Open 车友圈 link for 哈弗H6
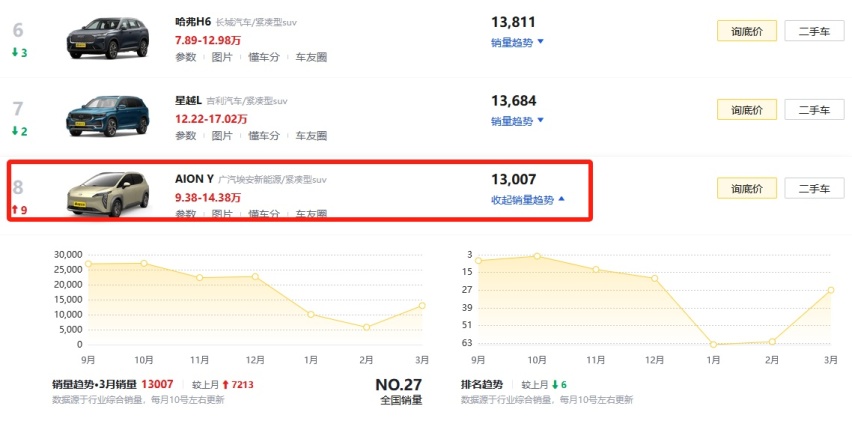852x424 pixels. 311,57
